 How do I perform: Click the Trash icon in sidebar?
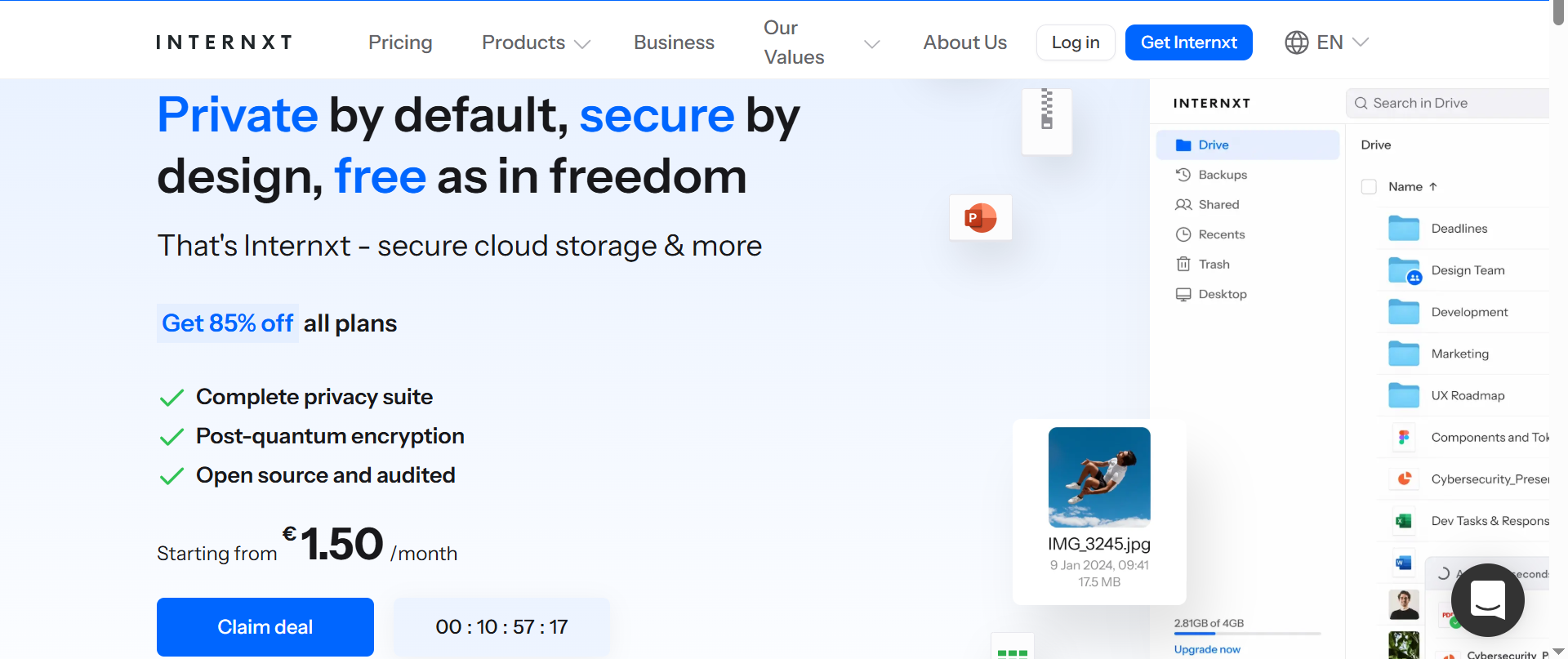coord(1183,265)
